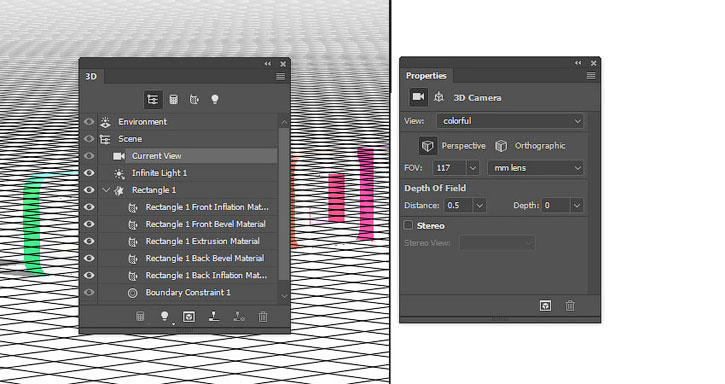Open the Distance value dropdown arrow
The height and width of the screenshot is (384, 725).
pos(479,205)
